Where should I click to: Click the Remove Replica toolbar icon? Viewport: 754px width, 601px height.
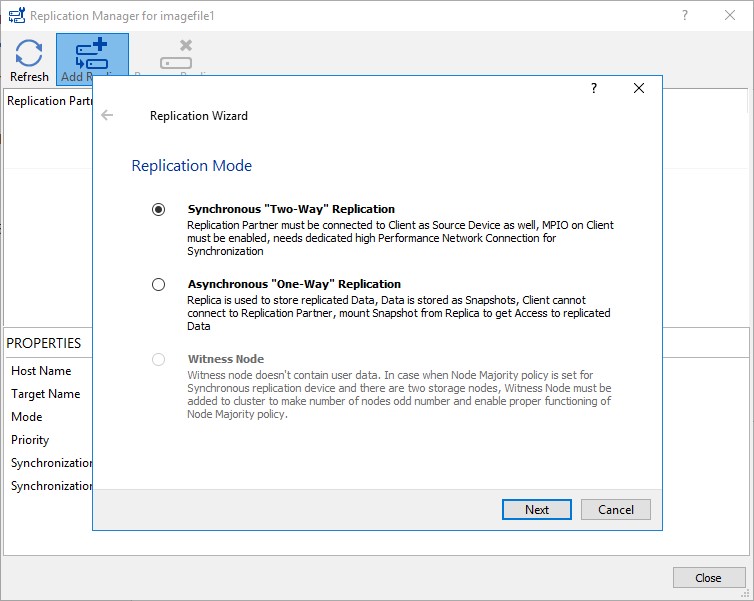coord(176,56)
